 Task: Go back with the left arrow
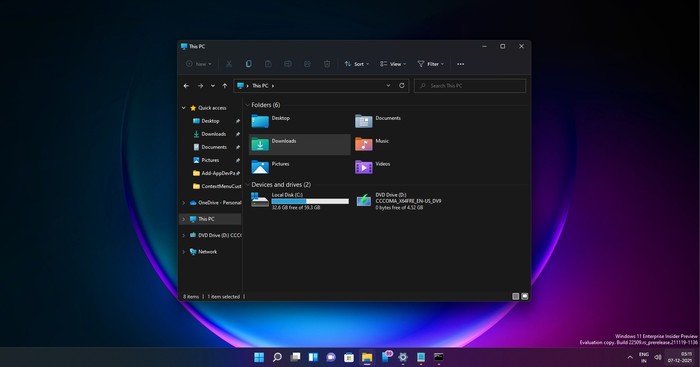186,86
